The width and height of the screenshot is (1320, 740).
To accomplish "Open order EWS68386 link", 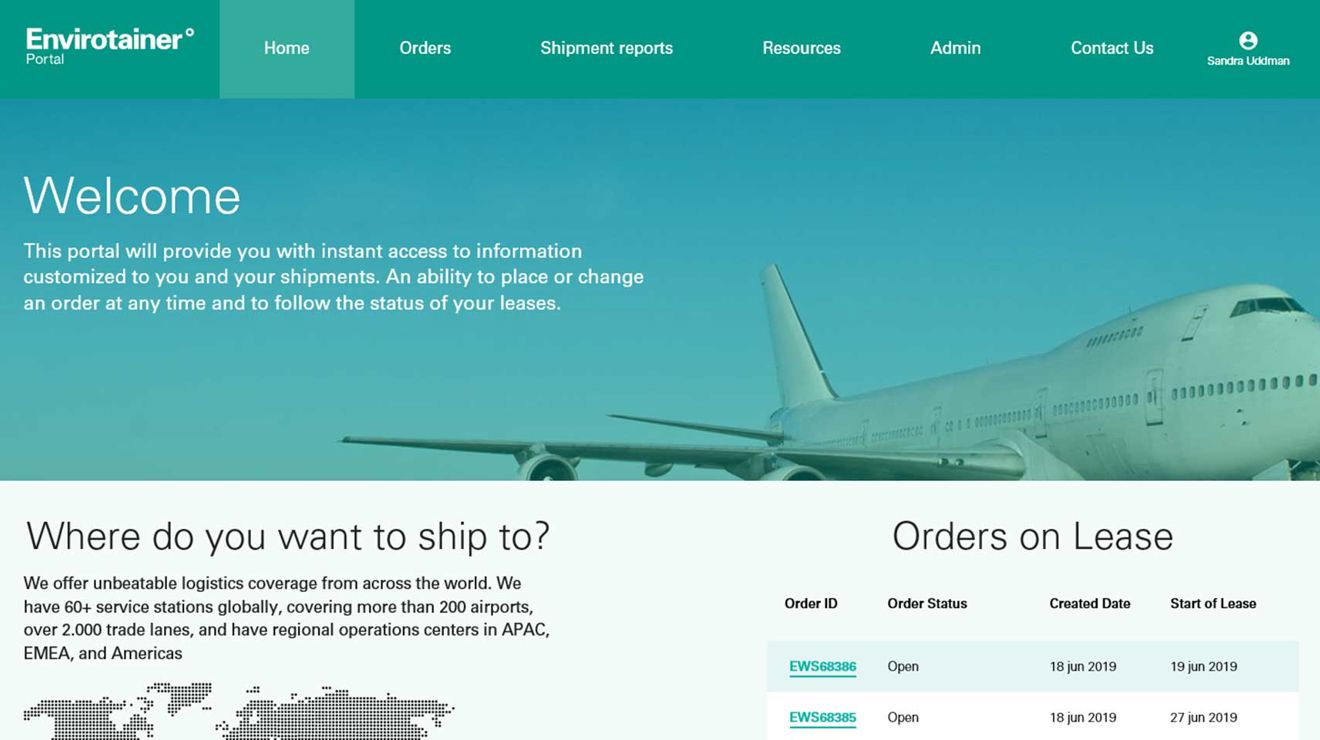I will (x=822, y=667).
